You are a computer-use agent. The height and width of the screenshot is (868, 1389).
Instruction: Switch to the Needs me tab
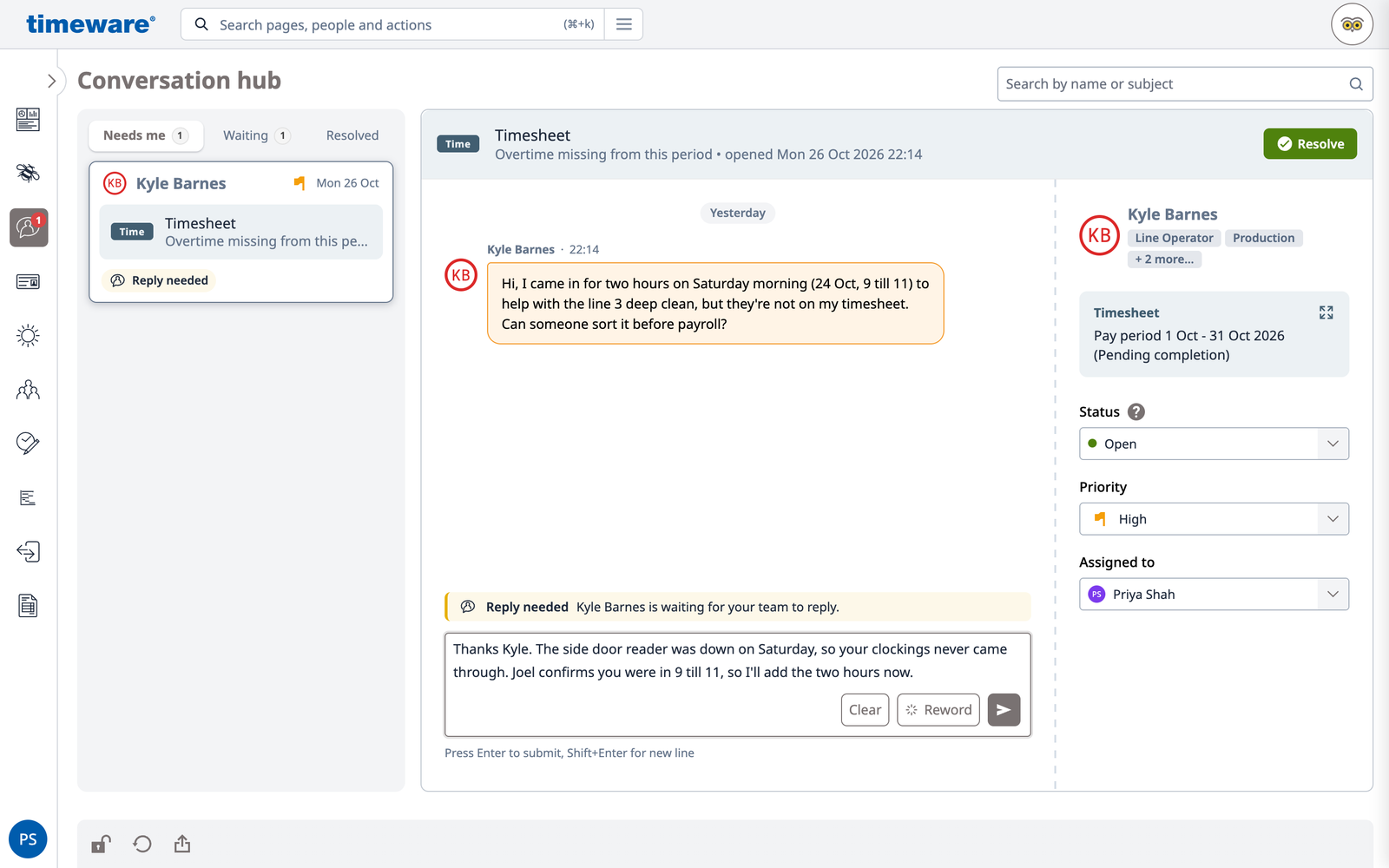146,135
